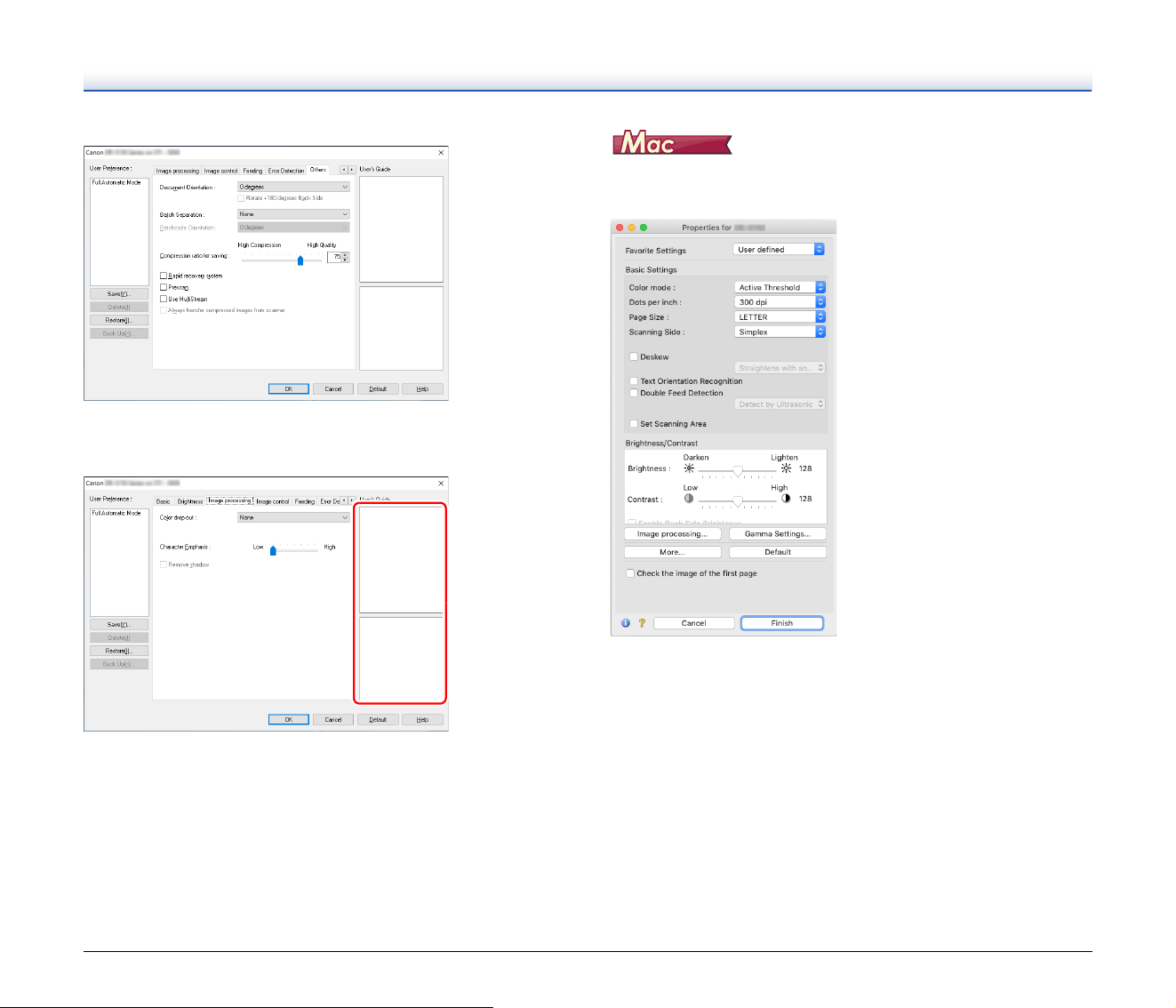Open the Document Orientation dropdown
This screenshot has height=1008, width=1176.
293,188
